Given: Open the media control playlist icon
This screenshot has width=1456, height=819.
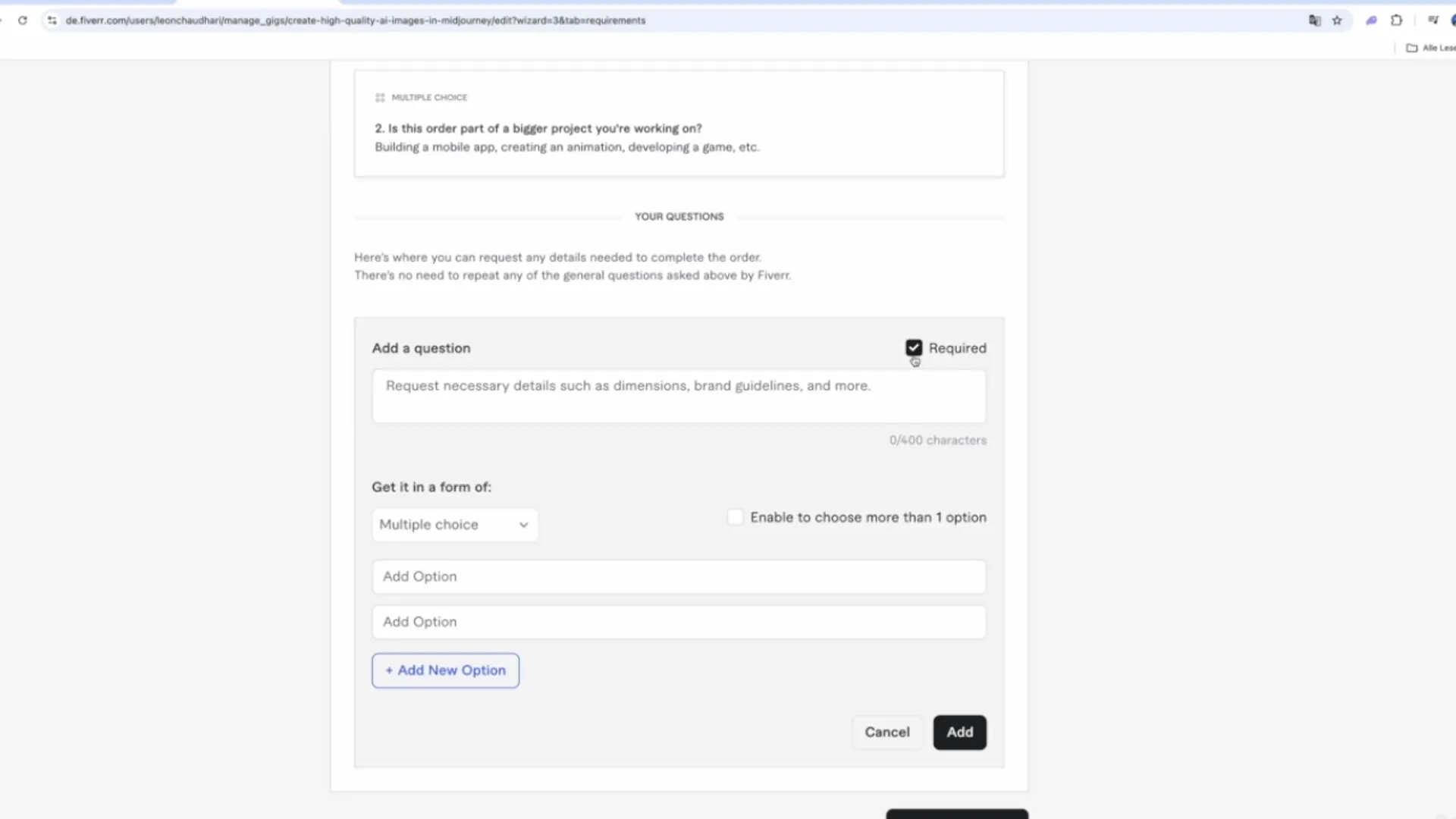Looking at the screenshot, I should click(1432, 20).
